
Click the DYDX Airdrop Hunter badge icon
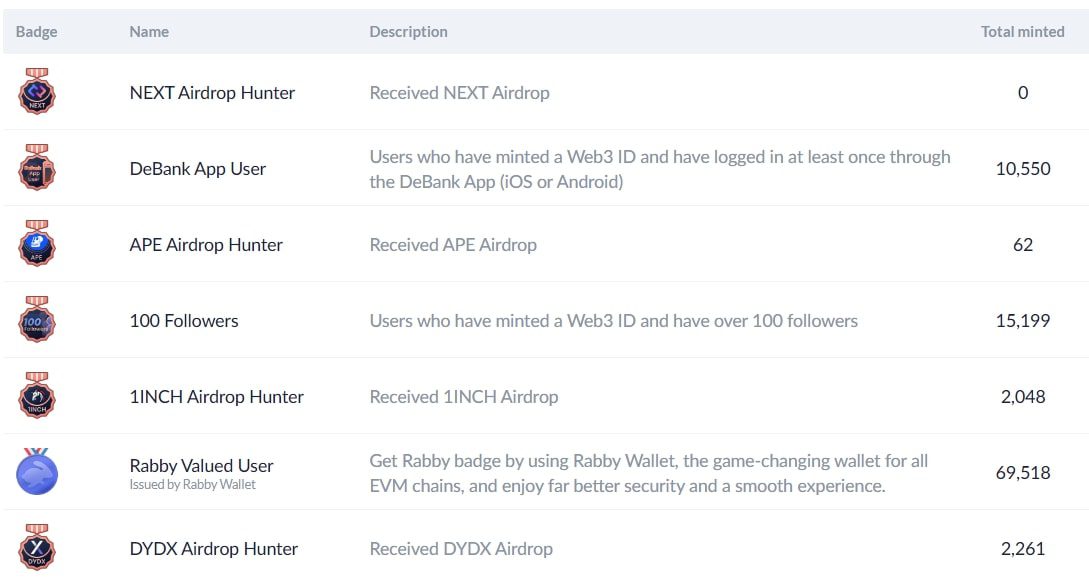click(37, 549)
